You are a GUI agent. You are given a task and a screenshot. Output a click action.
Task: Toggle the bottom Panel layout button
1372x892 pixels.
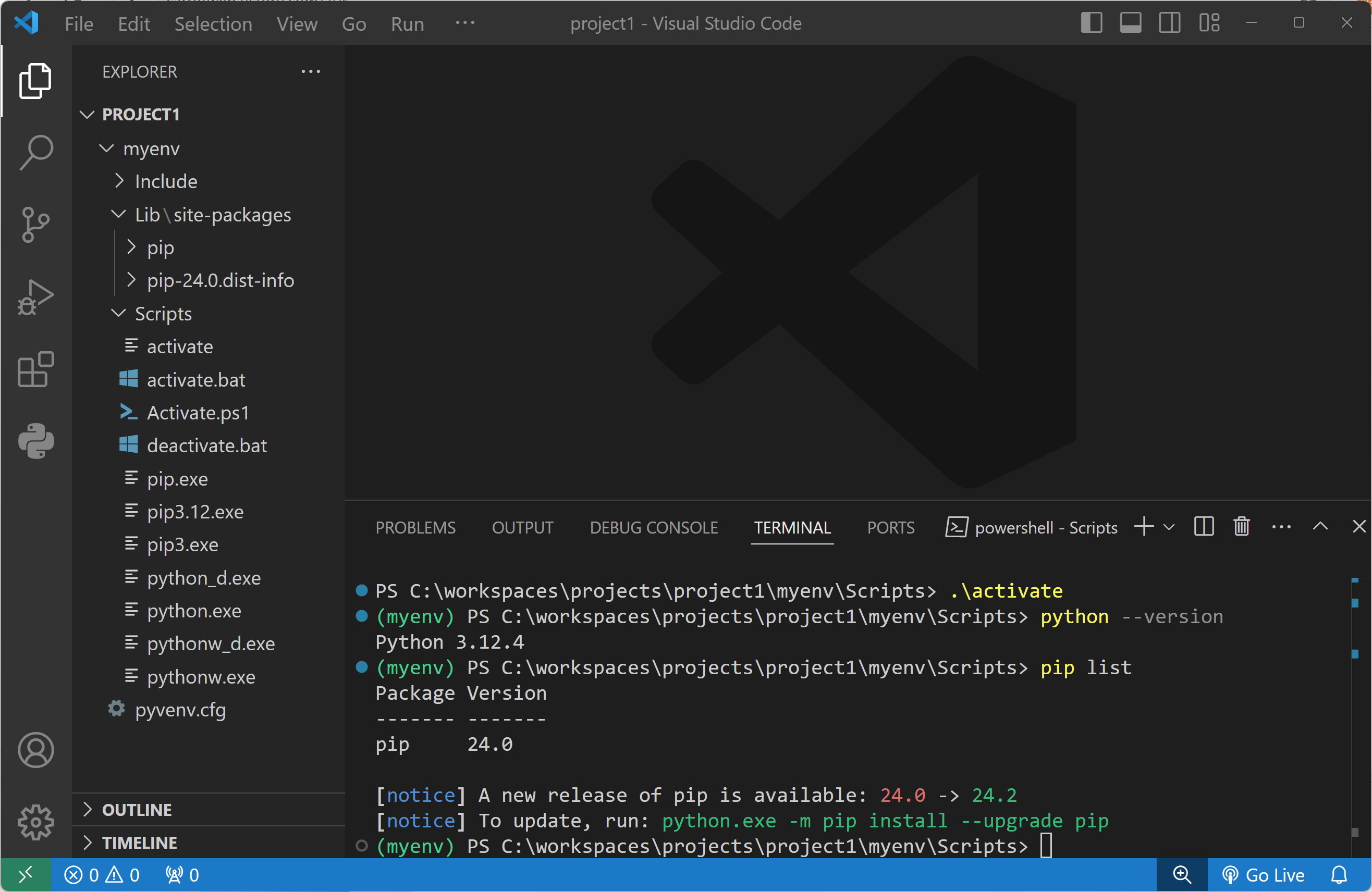(x=1131, y=23)
